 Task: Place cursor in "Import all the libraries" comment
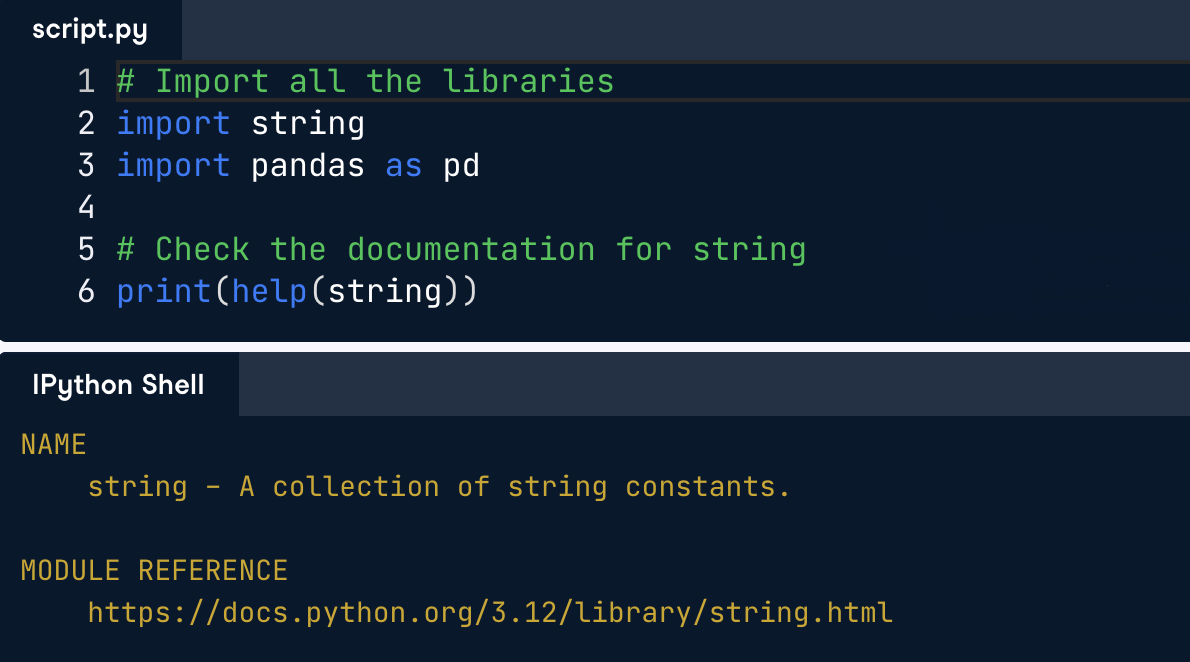[x=365, y=81]
